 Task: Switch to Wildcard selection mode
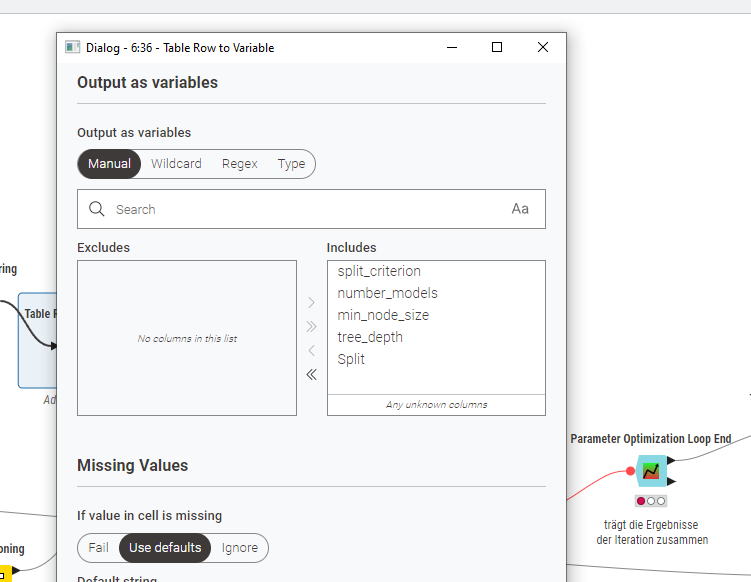pos(176,164)
